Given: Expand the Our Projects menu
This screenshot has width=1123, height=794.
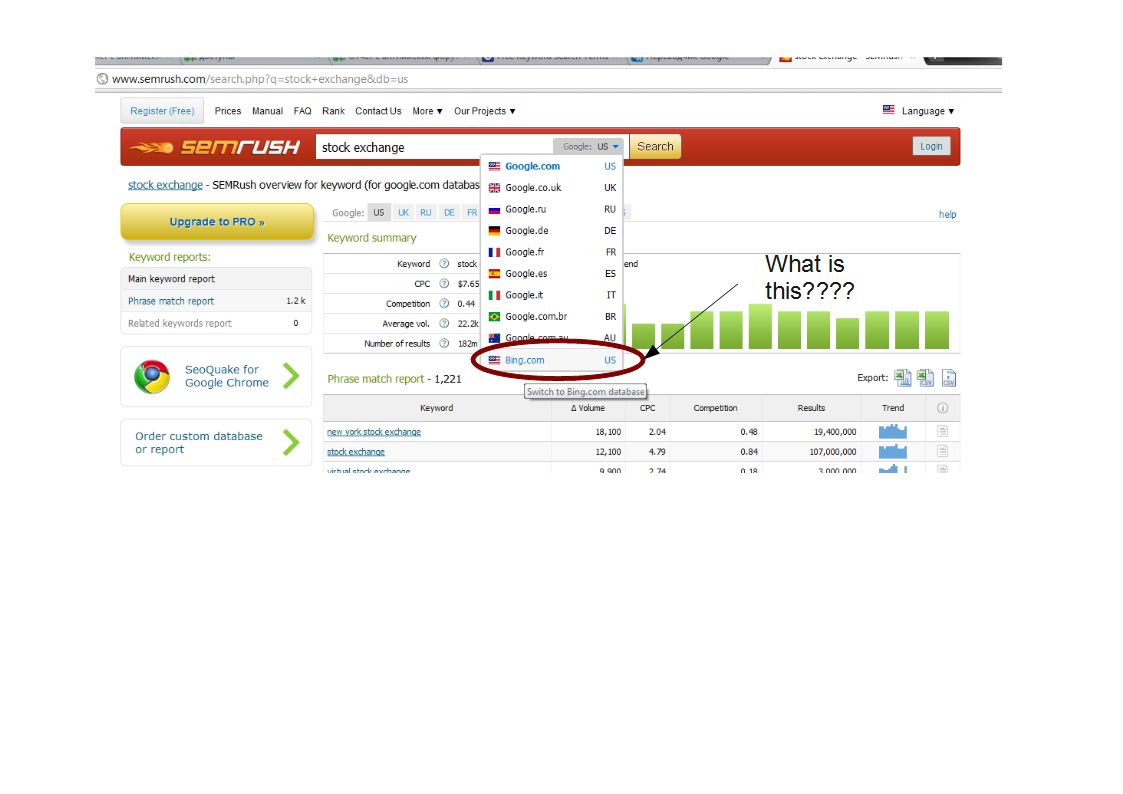Looking at the screenshot, I should 485,111.
